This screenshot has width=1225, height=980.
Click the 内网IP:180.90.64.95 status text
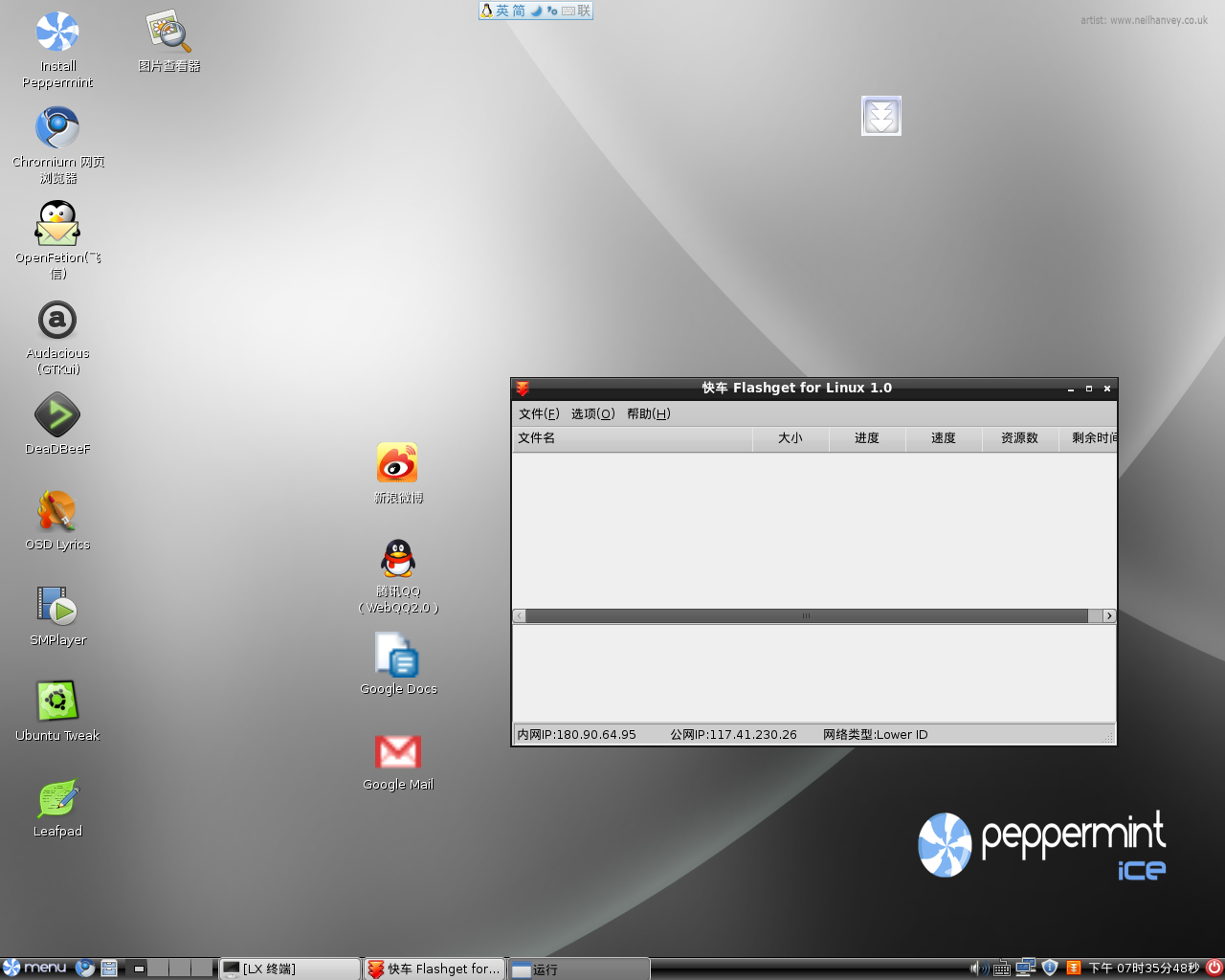pos(577,735)
